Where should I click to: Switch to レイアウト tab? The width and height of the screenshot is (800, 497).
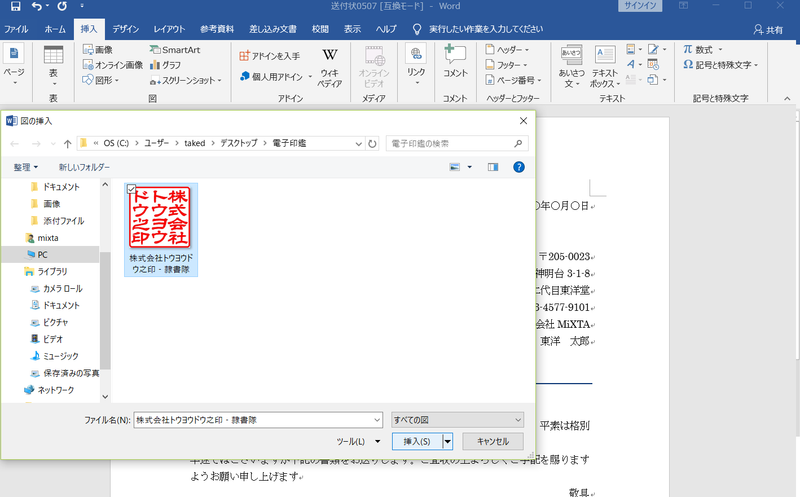pos(169,29)
